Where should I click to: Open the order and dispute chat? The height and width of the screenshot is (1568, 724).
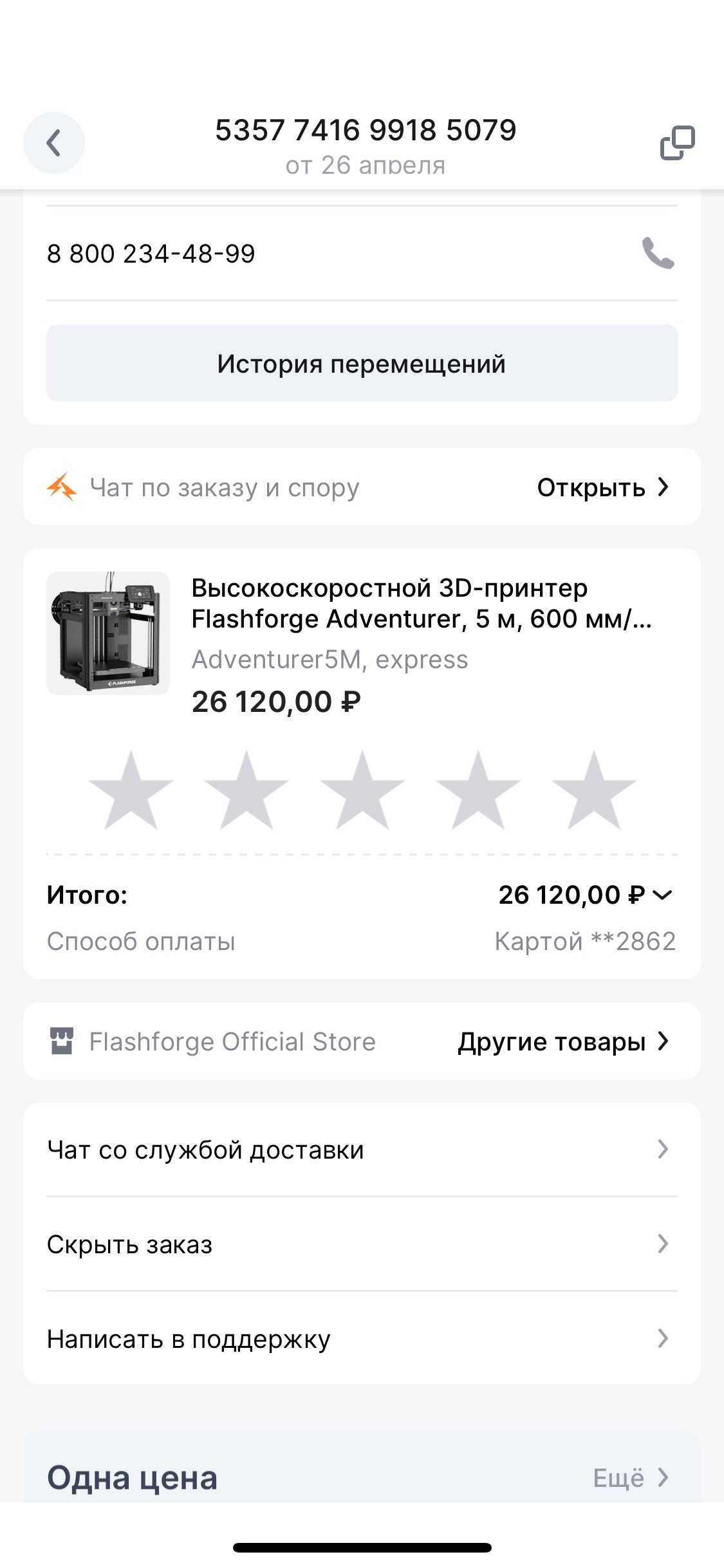coord(602,487)
